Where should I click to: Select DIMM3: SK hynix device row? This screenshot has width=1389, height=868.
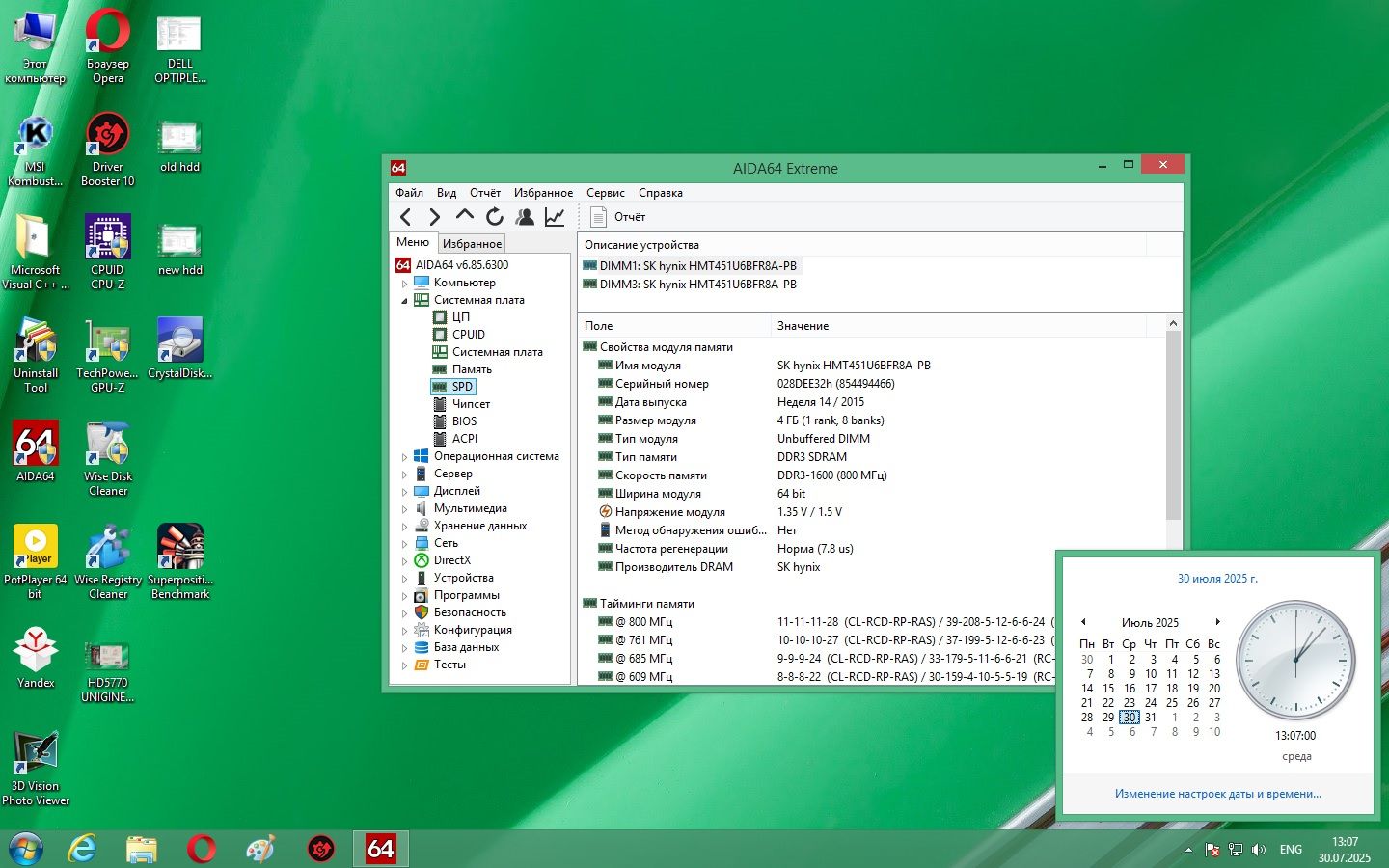(691, 285)
